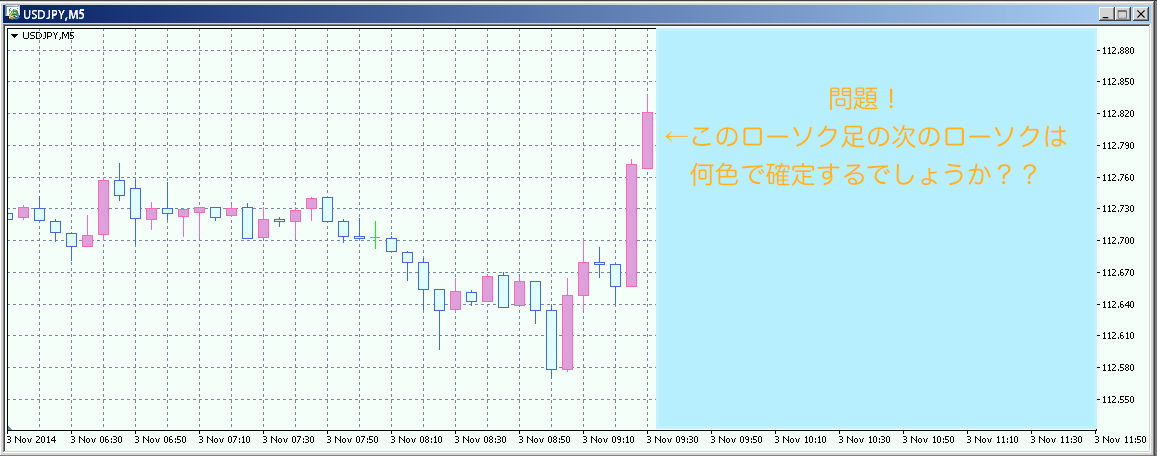
Task: Open the USDJPY,M5 dropdown triangle in the chart
Action: [14, 35]
